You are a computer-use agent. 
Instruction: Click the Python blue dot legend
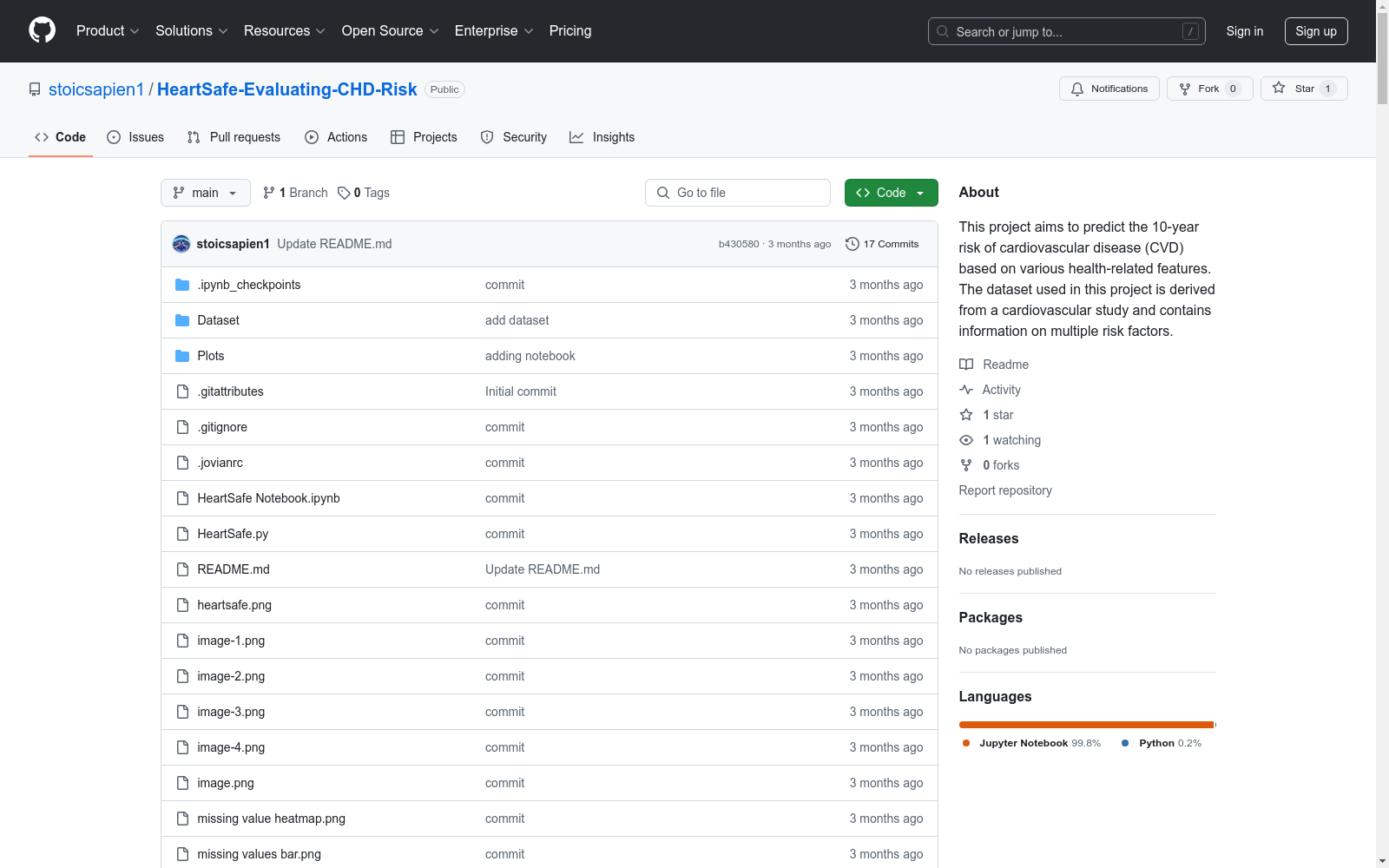point(1125,743)
